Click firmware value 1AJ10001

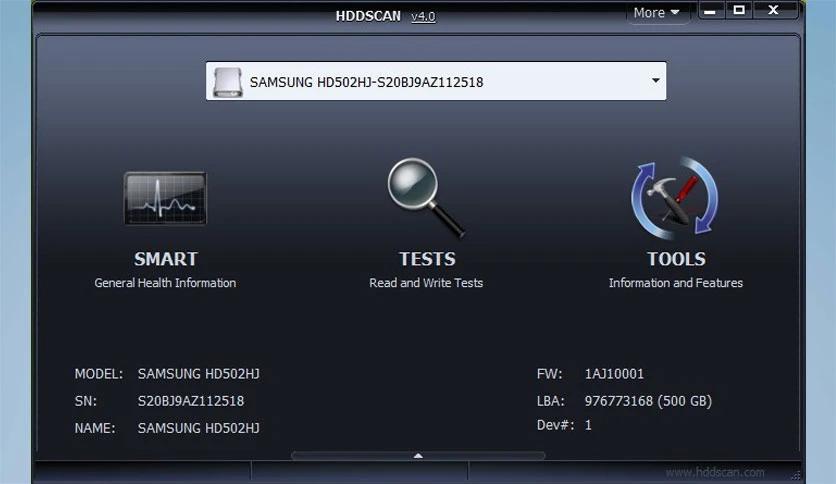tap(614, 374)
